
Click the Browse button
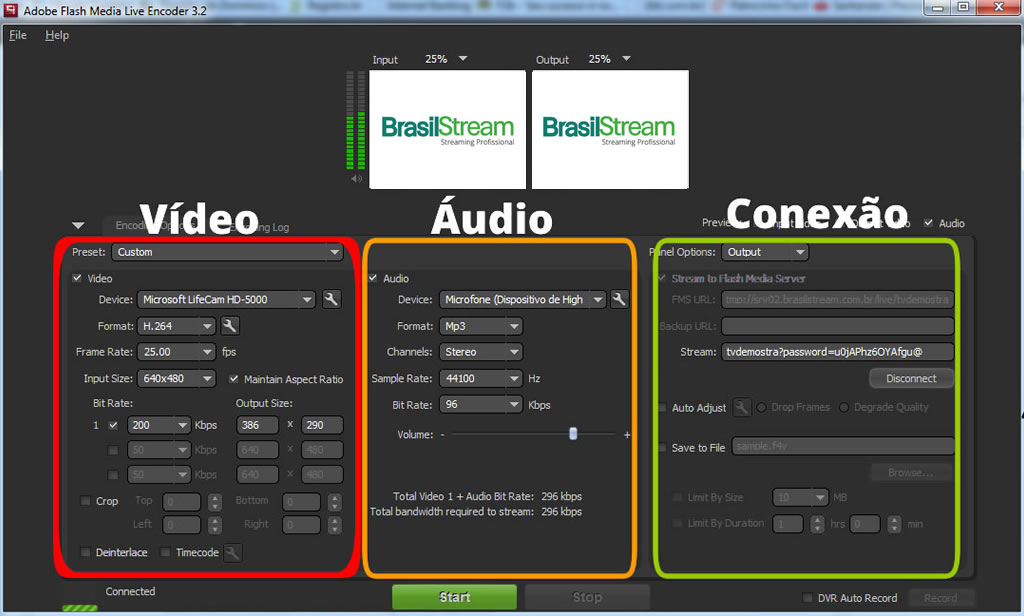pos(911,472)
